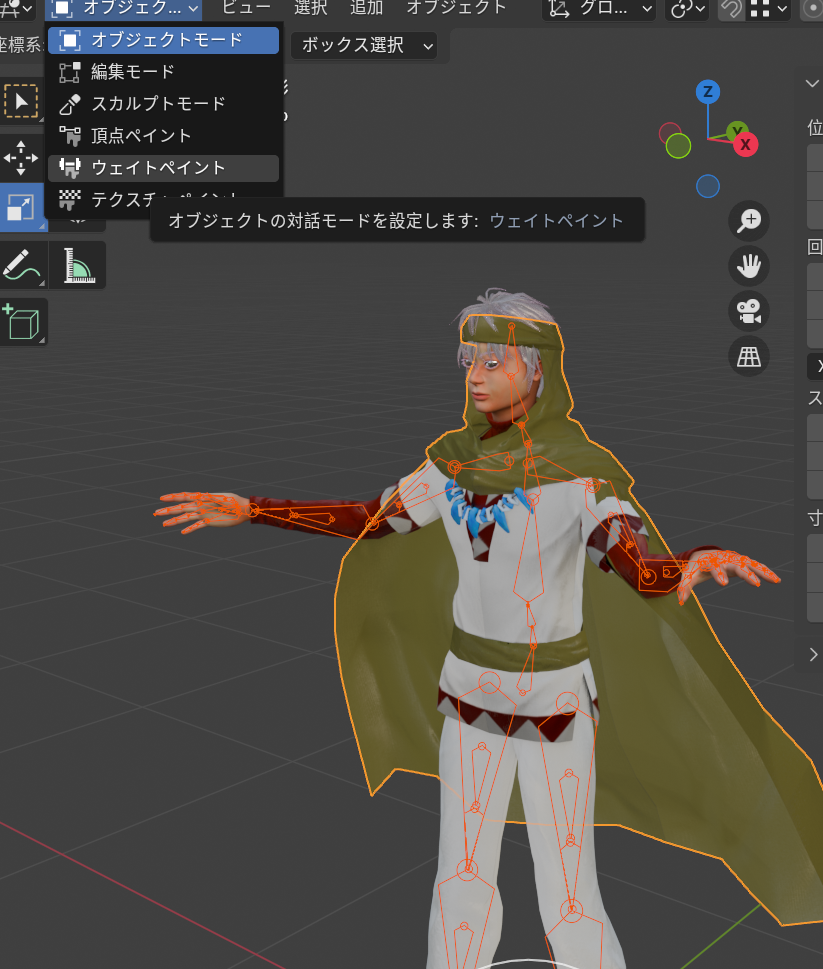This screenshot has width=823, height=969.
Task: Click the green Y axis gizmo ball
Action: pos(737,130)
